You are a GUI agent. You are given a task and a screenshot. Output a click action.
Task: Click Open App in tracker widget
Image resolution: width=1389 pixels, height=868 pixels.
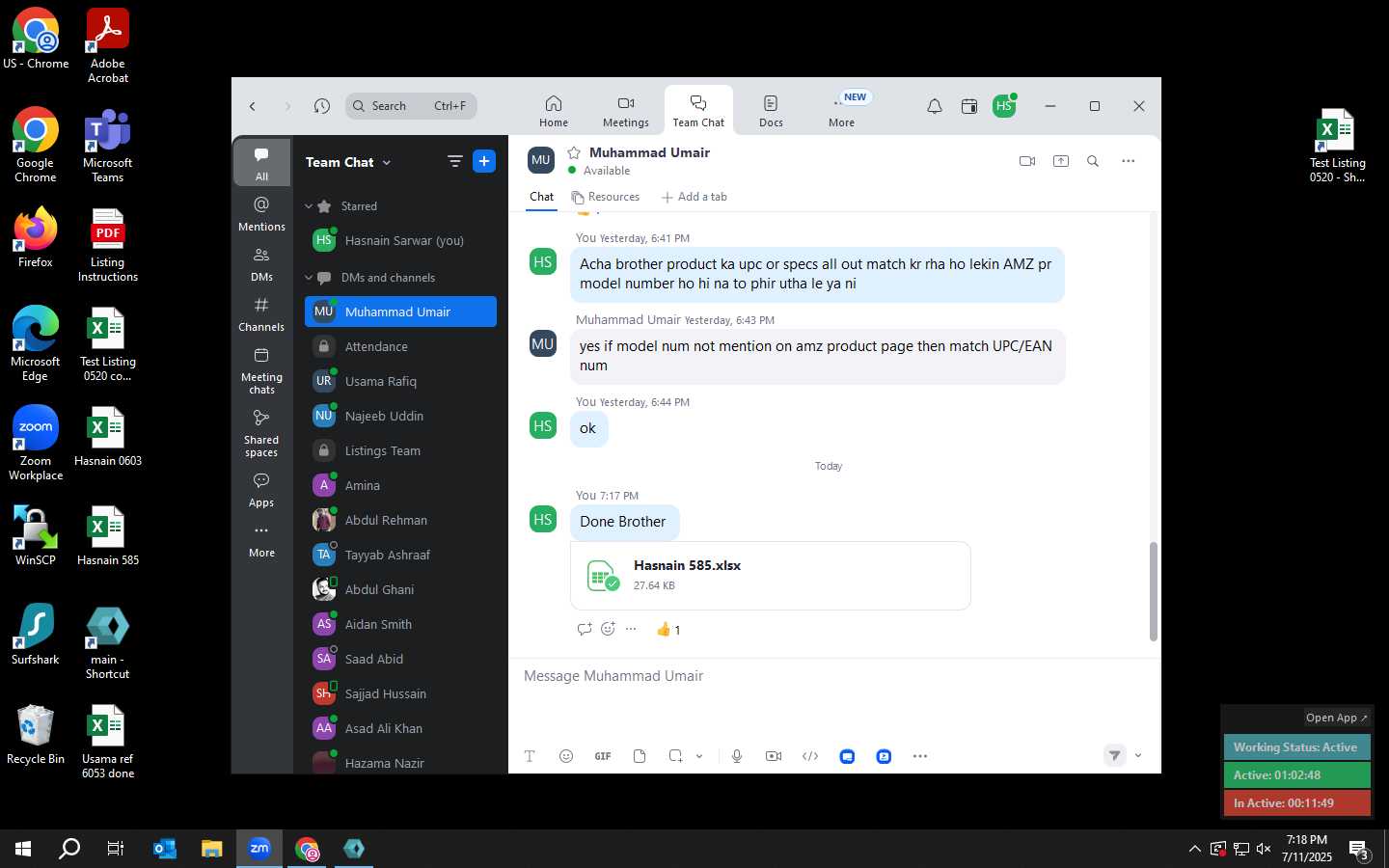[x=1336, y=718]
